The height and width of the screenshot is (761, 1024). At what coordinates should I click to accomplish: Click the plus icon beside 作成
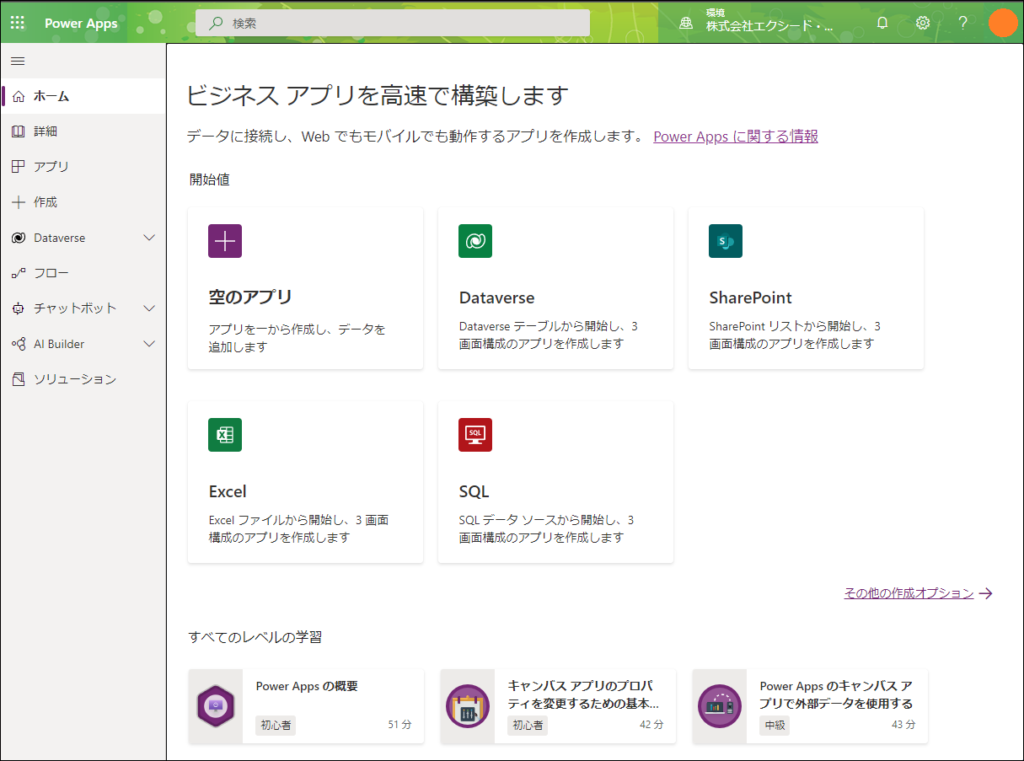(18, 202)
